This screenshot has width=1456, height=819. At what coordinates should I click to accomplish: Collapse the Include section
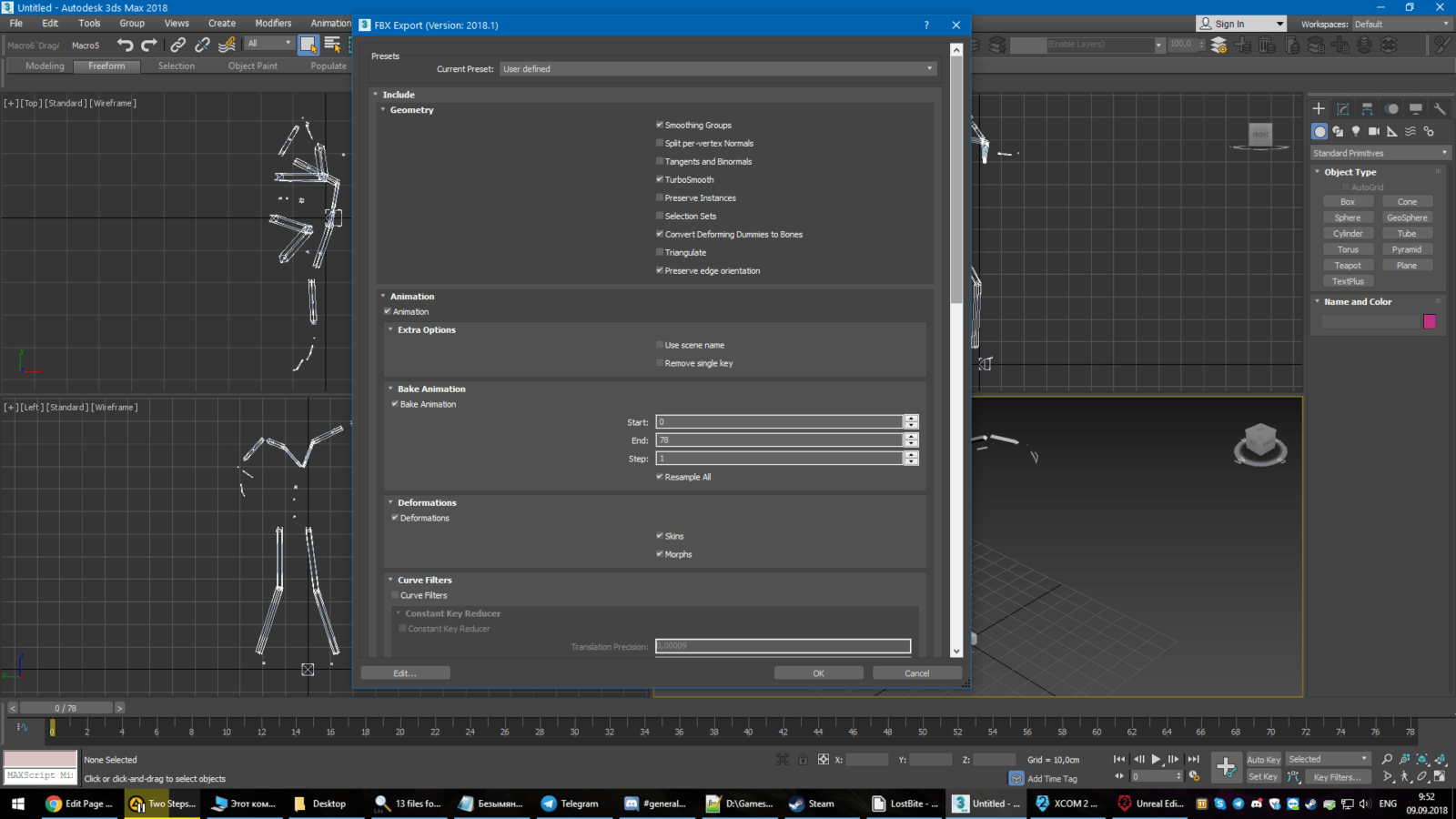point(376,95)
